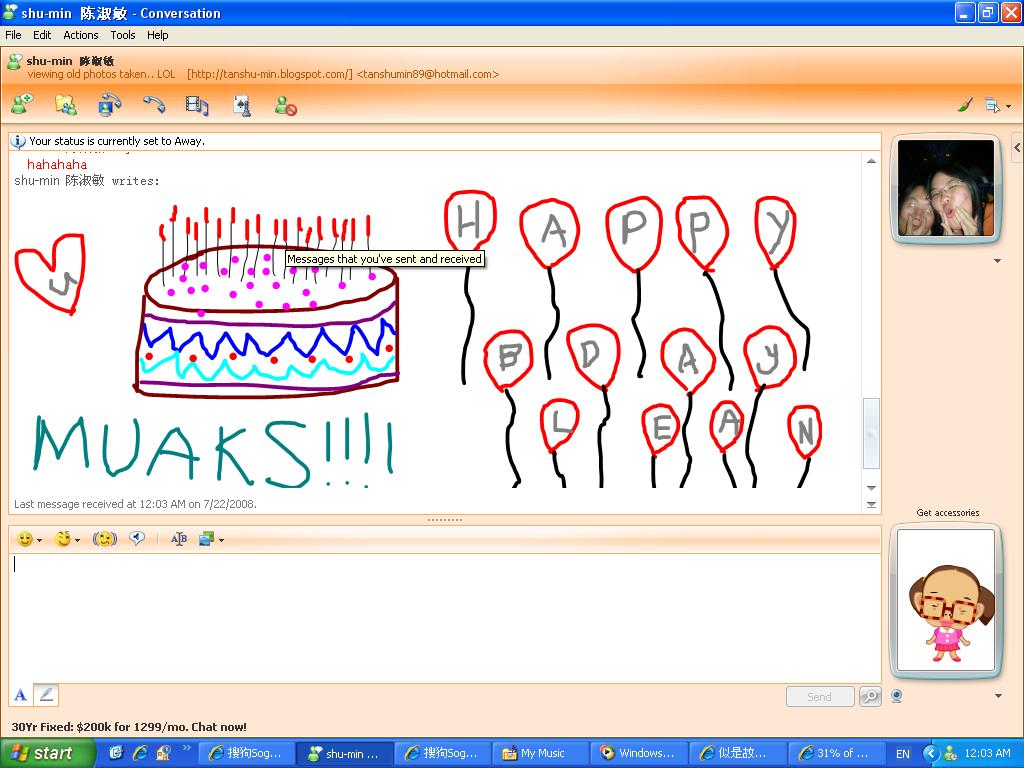
Task: Switch to My Music taskbar window
Action: click(540, 753)
